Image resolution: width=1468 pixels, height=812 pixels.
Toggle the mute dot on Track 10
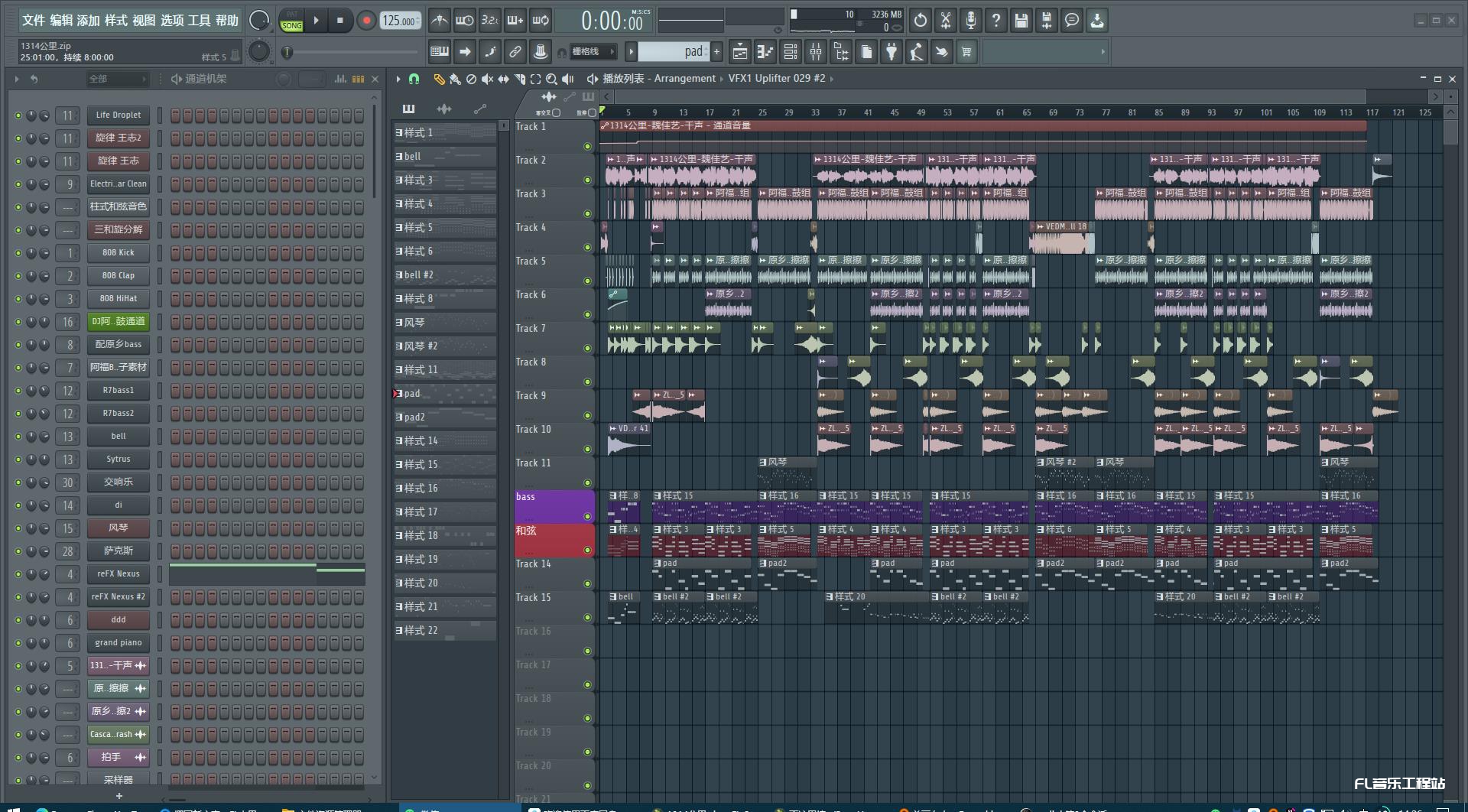tap(587, 449)
